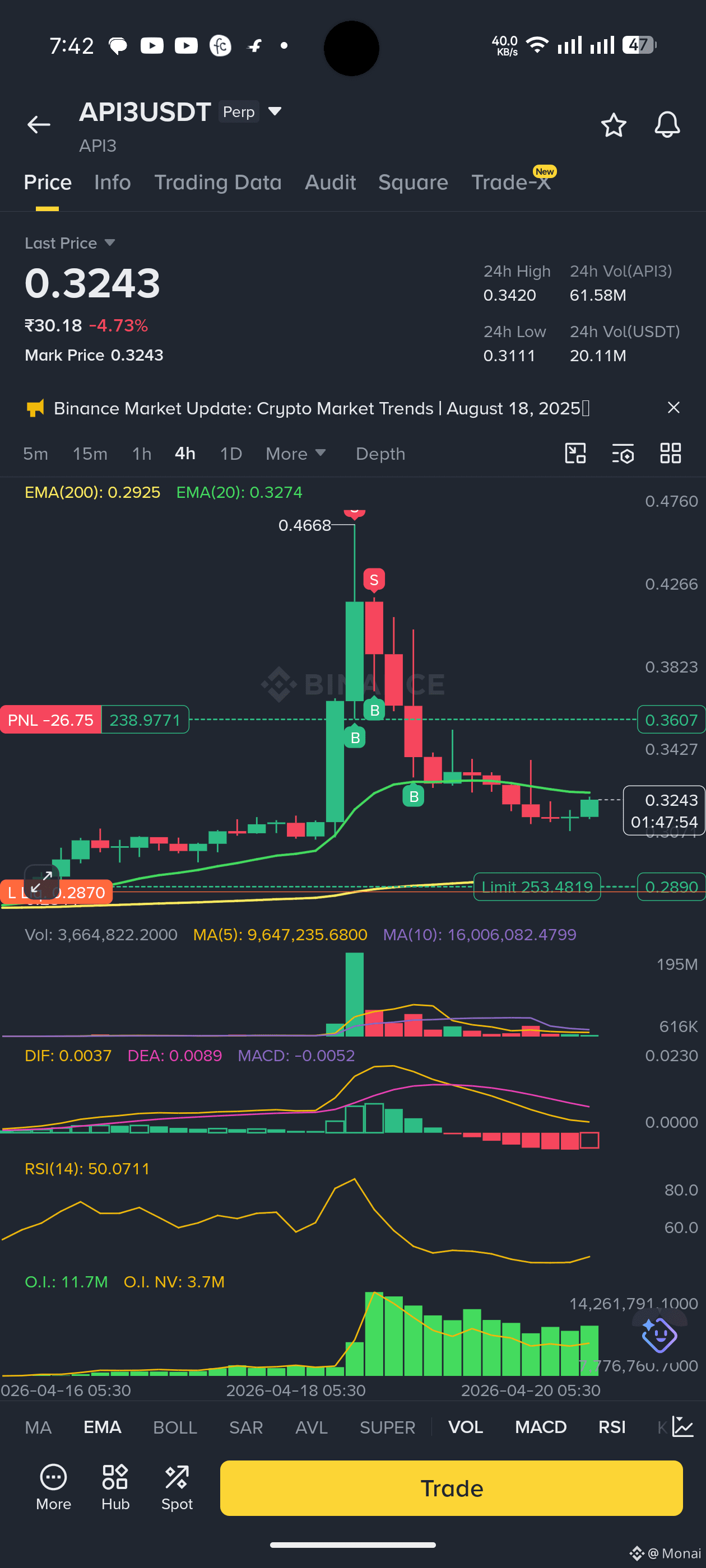Switch to the Square tab
This screenshot has width=706, height=1568.
point(413,182)
